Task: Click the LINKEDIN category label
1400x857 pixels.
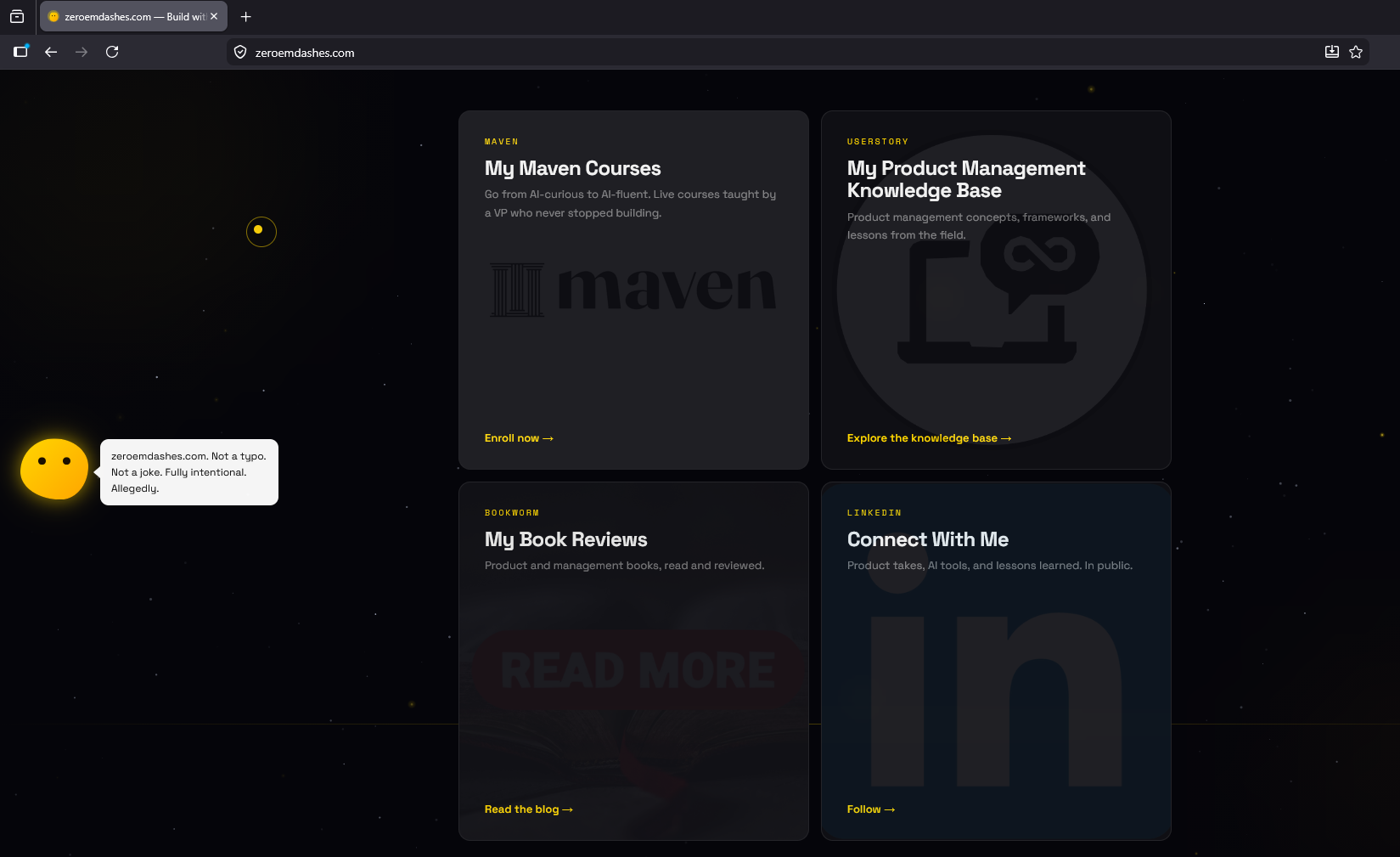Action: tap(874, 513)
